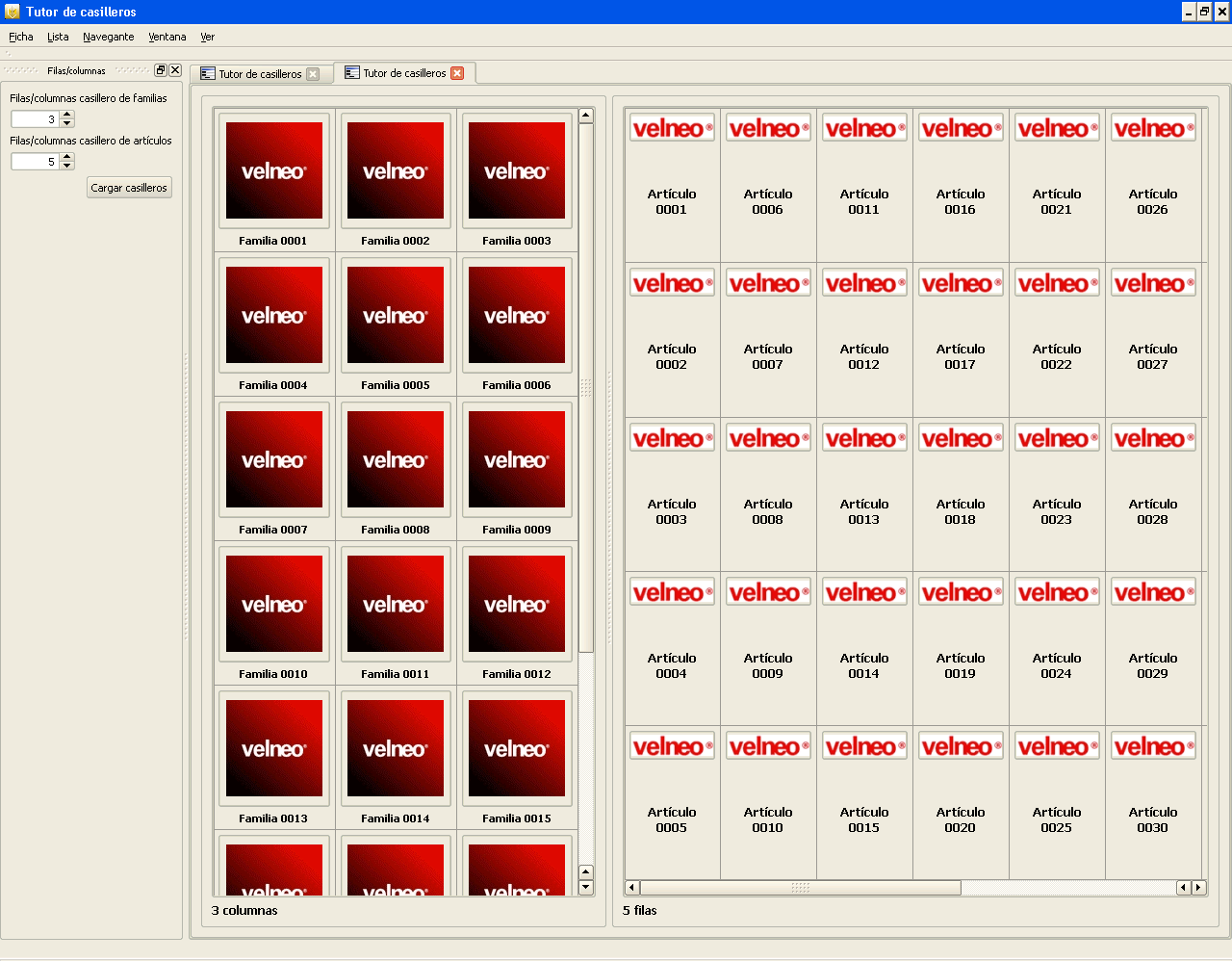
Task: Decrease the familias casillero value
Action: coord(67,123)
